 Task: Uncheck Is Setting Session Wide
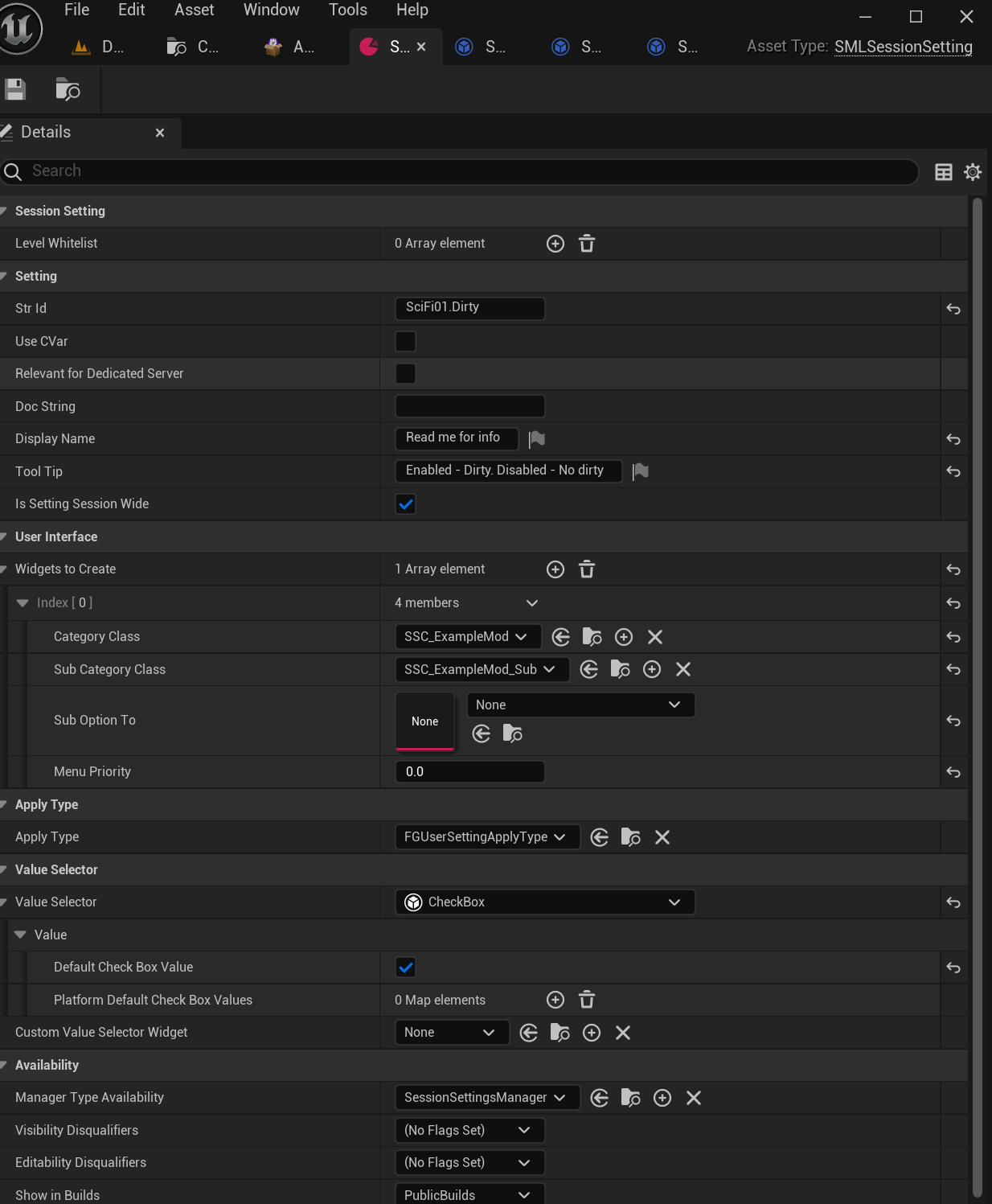click(x=406, y=504)
